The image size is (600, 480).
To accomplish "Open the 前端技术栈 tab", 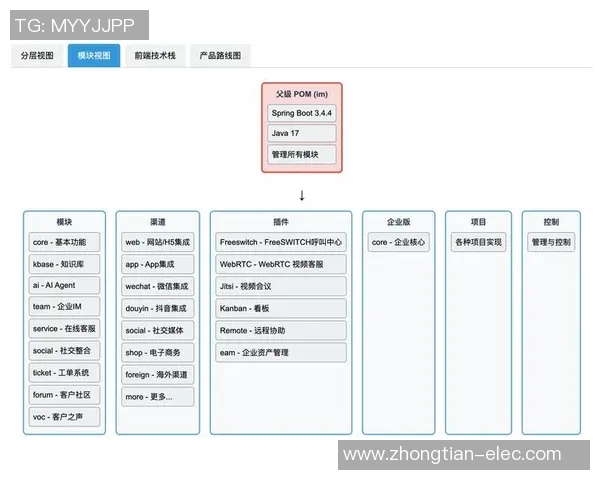I will click(155, 56).
